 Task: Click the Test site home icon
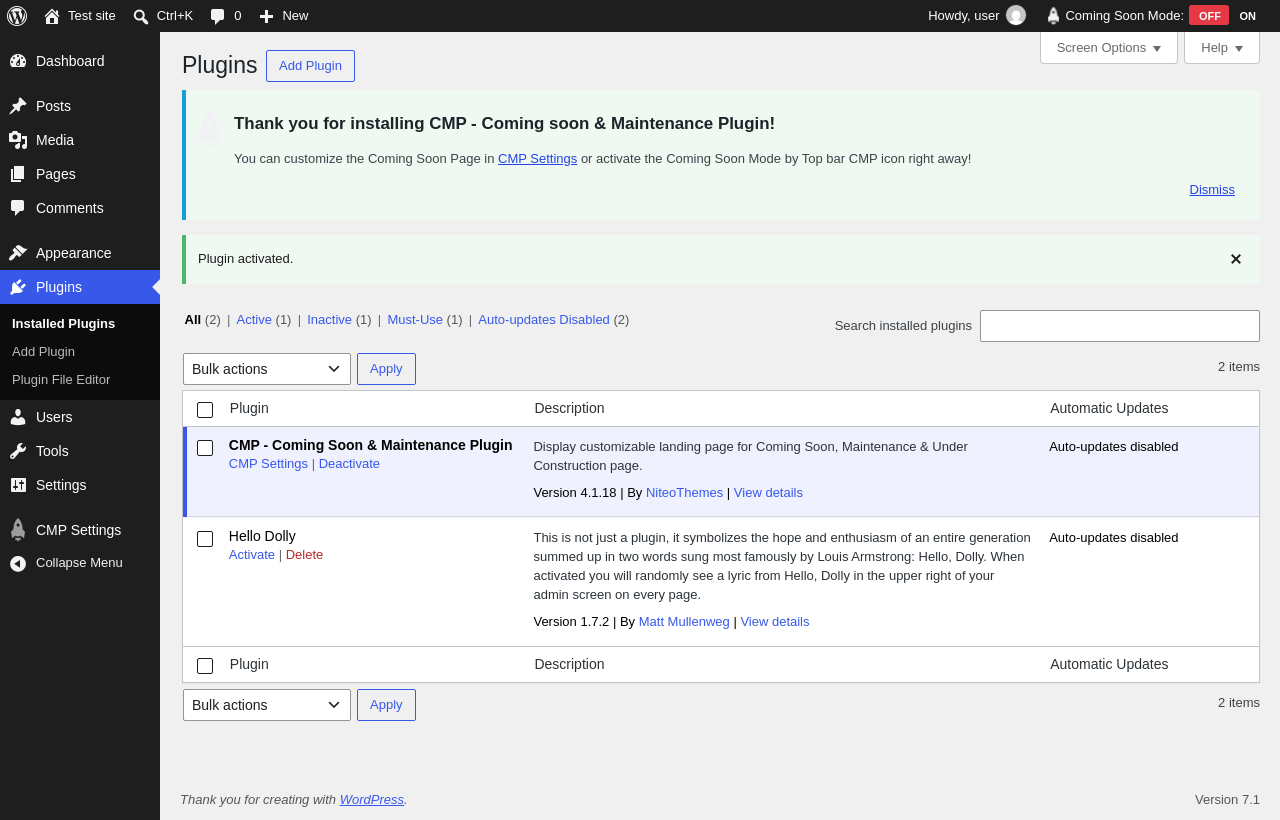52,16
